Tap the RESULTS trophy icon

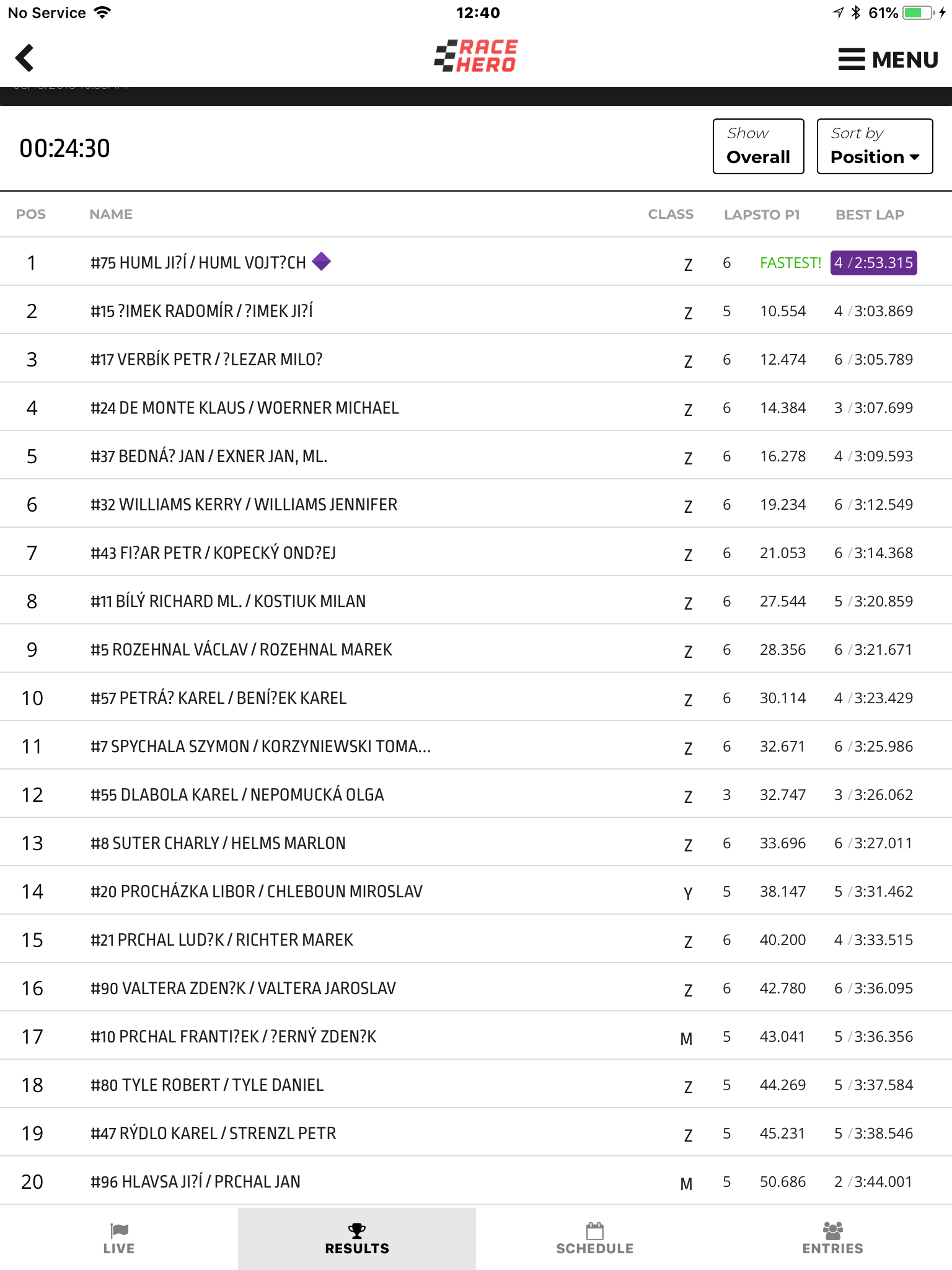click(357, 1230)
